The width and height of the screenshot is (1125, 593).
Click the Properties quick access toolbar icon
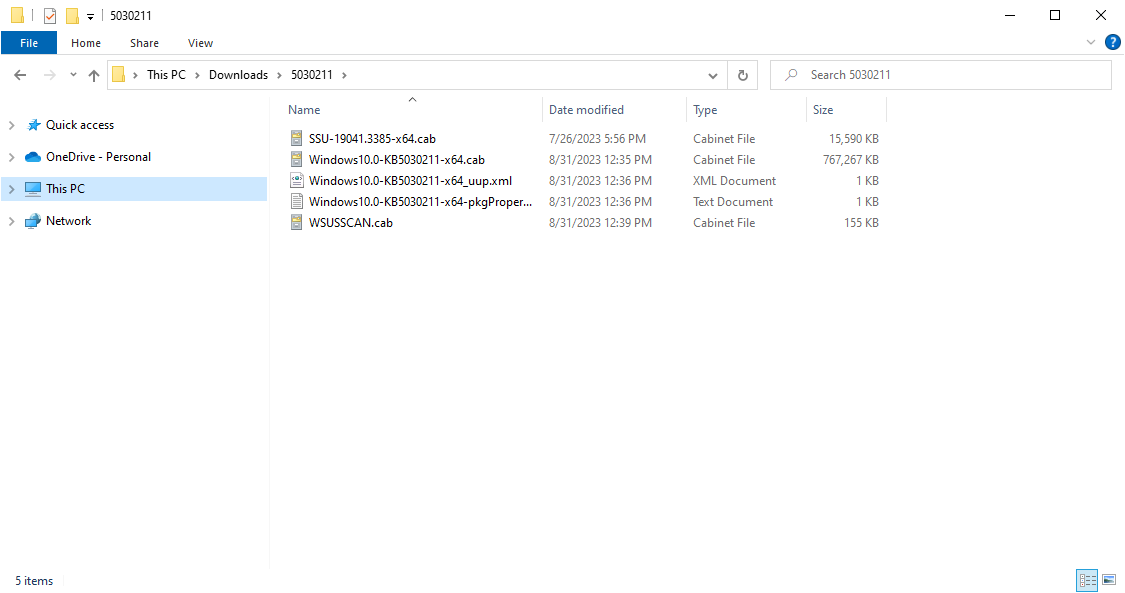(50, 15)
